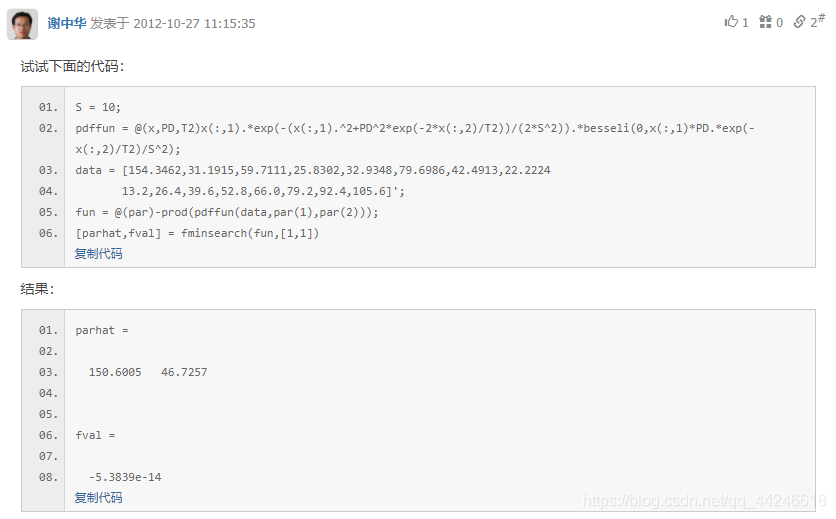This screenshot has width=836, height=519.
Task: Click the chain permalink icon
Action: (x=799, y=21)
